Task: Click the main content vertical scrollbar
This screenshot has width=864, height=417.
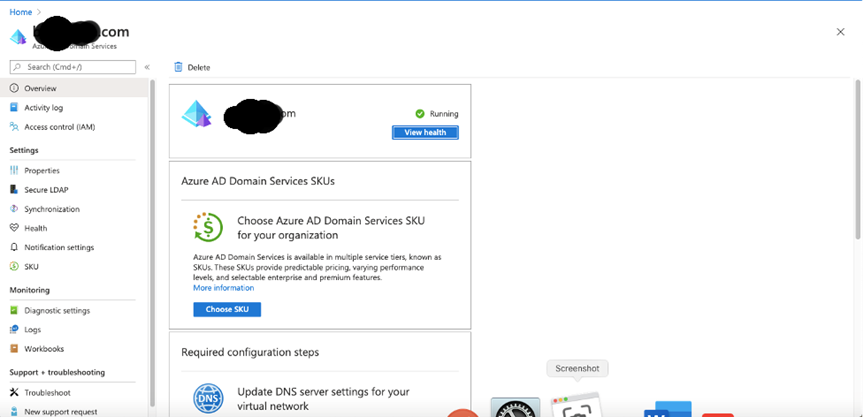Action: [857, 159]
